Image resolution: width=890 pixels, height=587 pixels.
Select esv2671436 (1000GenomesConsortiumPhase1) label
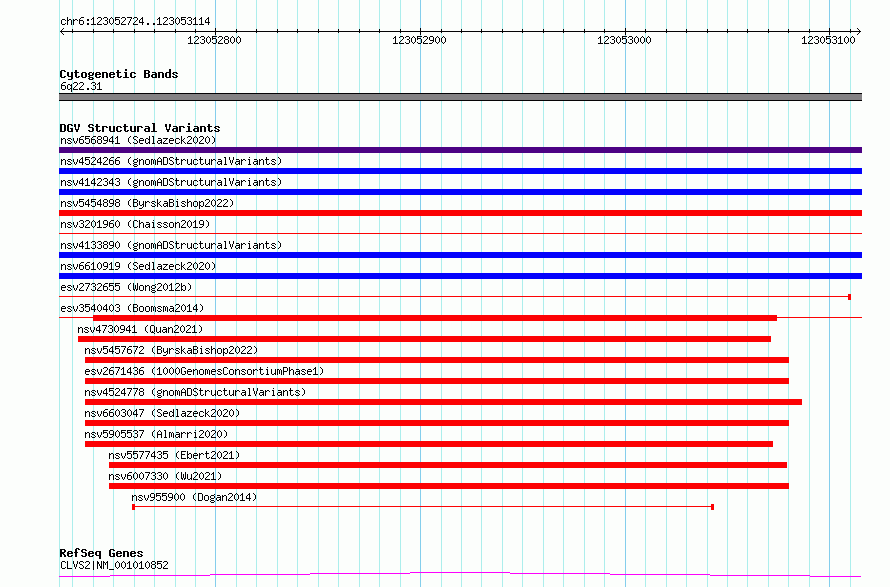204,371
